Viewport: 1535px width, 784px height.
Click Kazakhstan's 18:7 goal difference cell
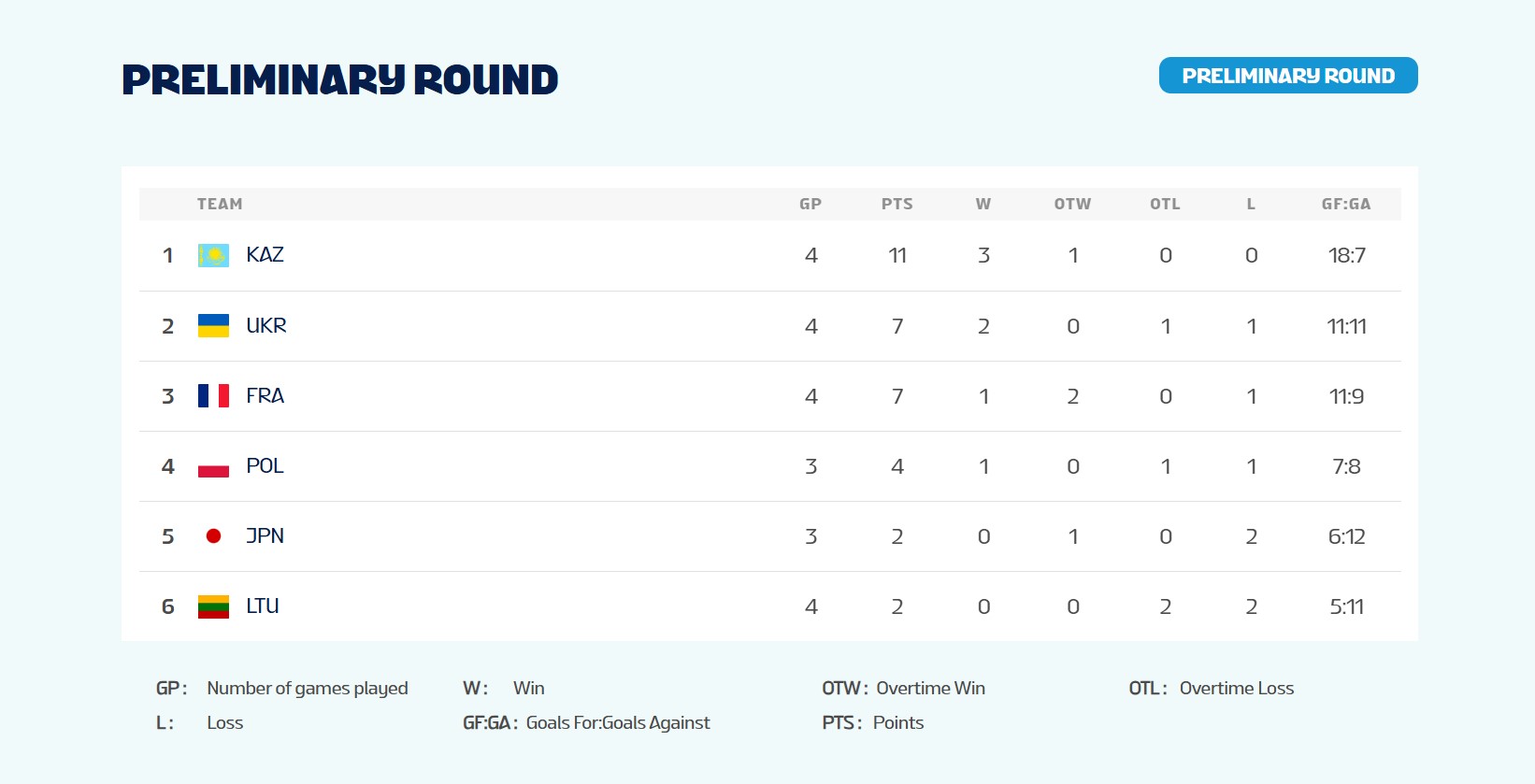click(x=1347, y=255)
